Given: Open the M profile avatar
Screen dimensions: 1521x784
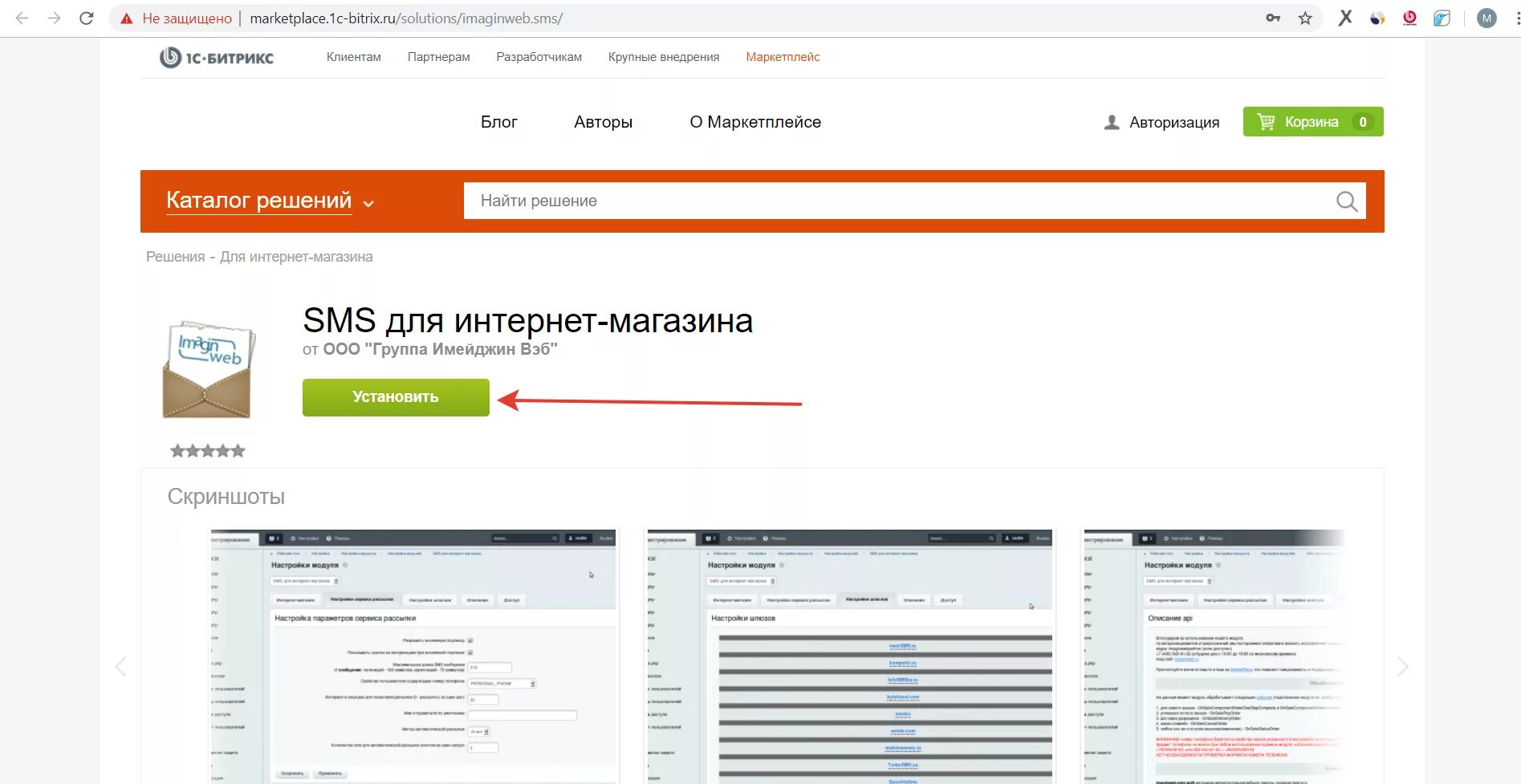Looking at the screenshot, I should pos(1486,18).
